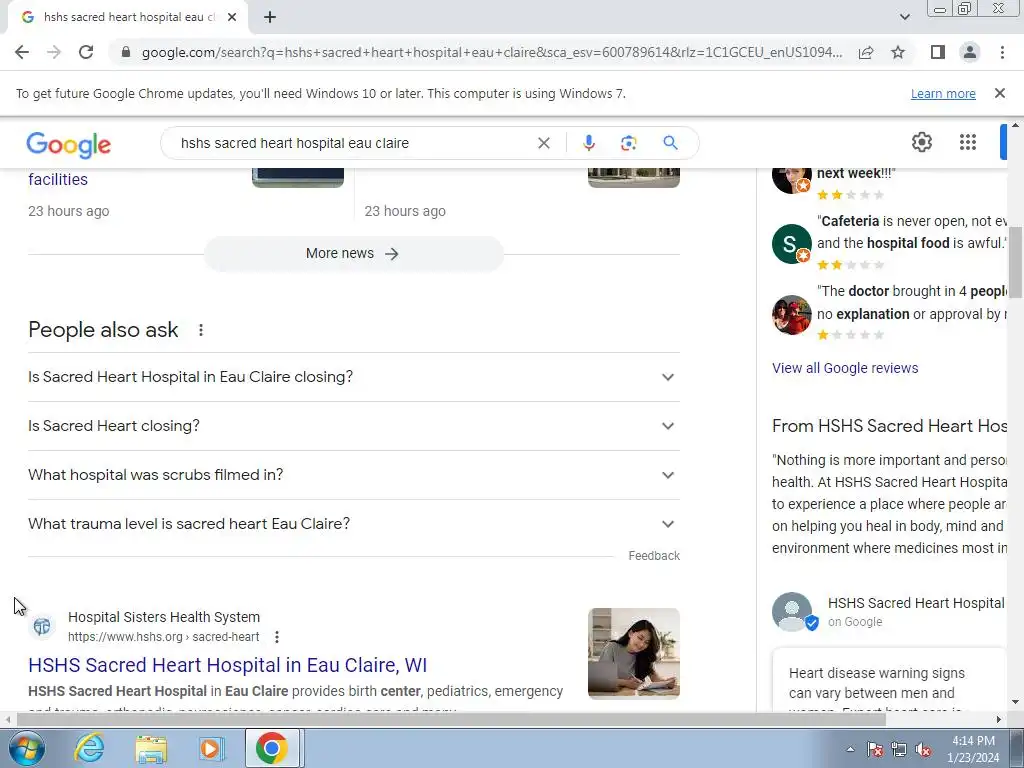Go to the Google homepage logo

coord(69,144)
